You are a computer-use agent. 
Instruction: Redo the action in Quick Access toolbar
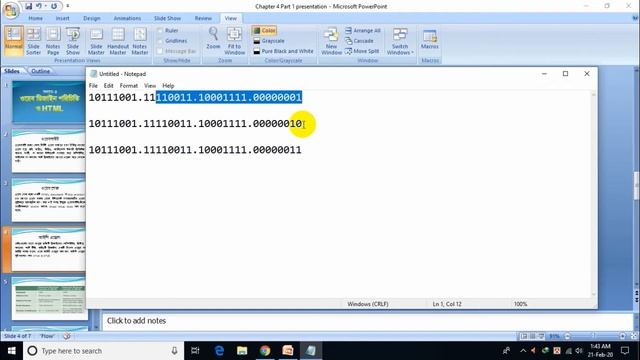tap(53, 6)
